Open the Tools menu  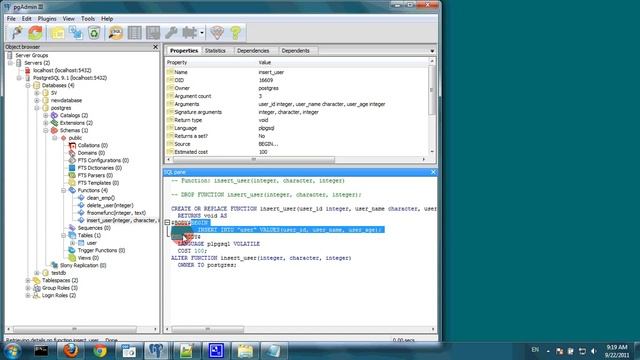coord(88,19)
